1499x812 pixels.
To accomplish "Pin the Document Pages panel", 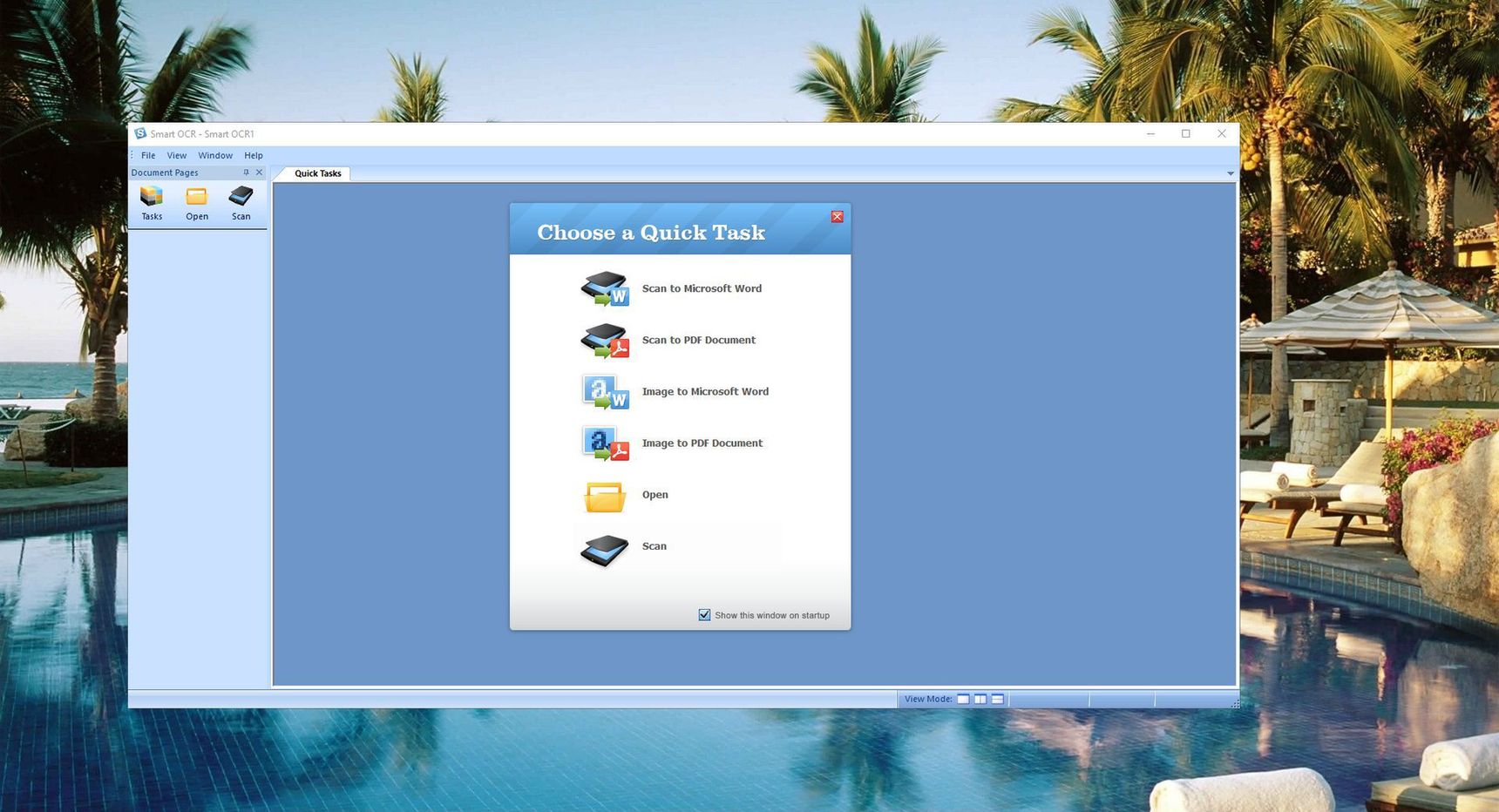I will pos(246,173).
